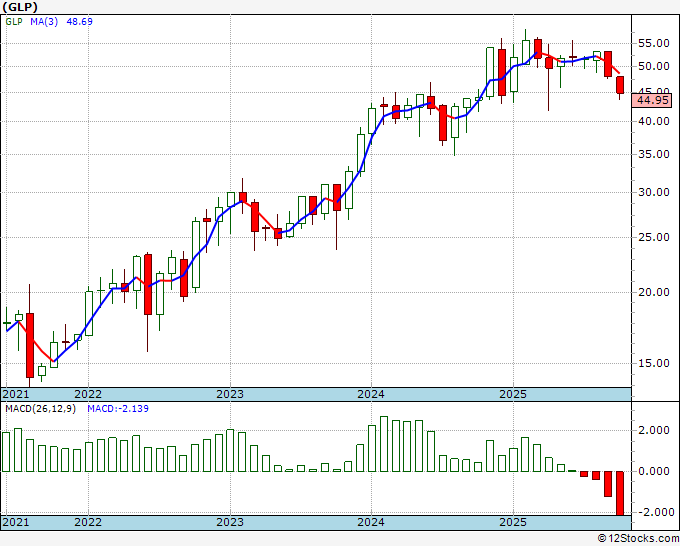The height and width of the screenshot is (546, 680).
Task: Click the 35.00 price axis label
Action: click(x=654, y=154)
